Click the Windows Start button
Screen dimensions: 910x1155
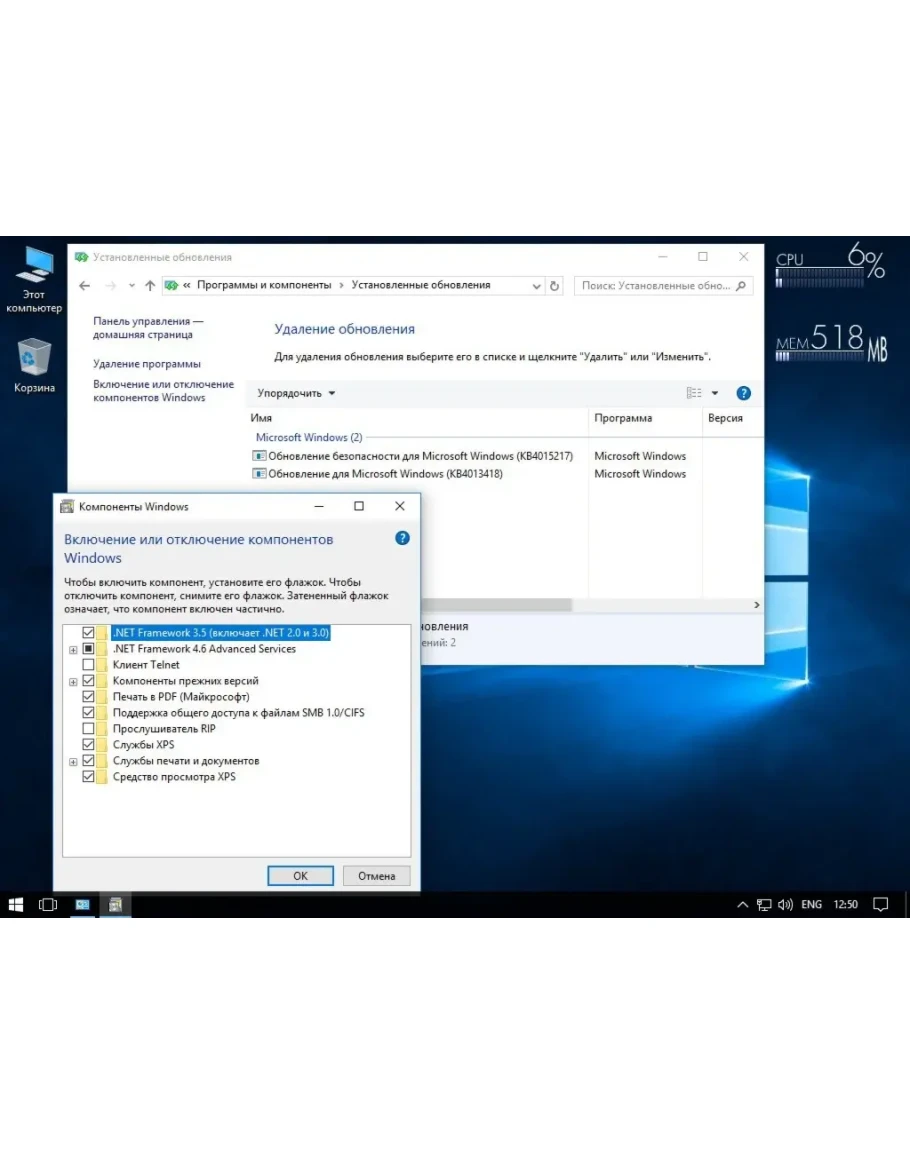[x=16, y=904]
